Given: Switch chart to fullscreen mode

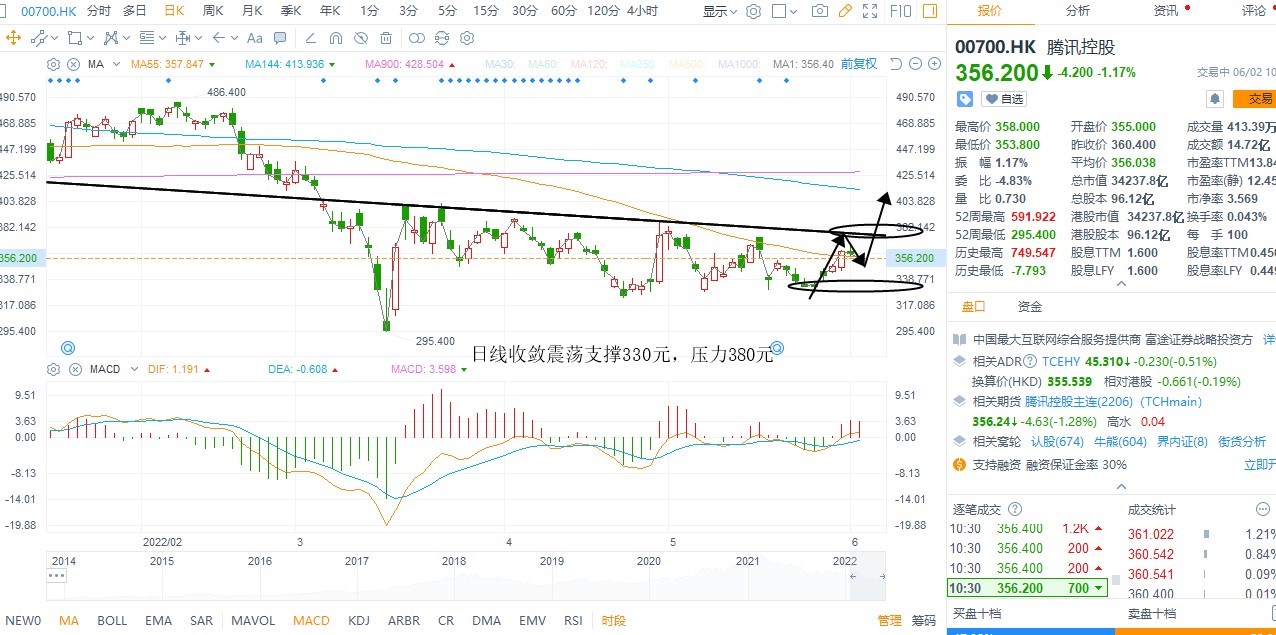Looking at the screenshot, I should pos(870,11).
